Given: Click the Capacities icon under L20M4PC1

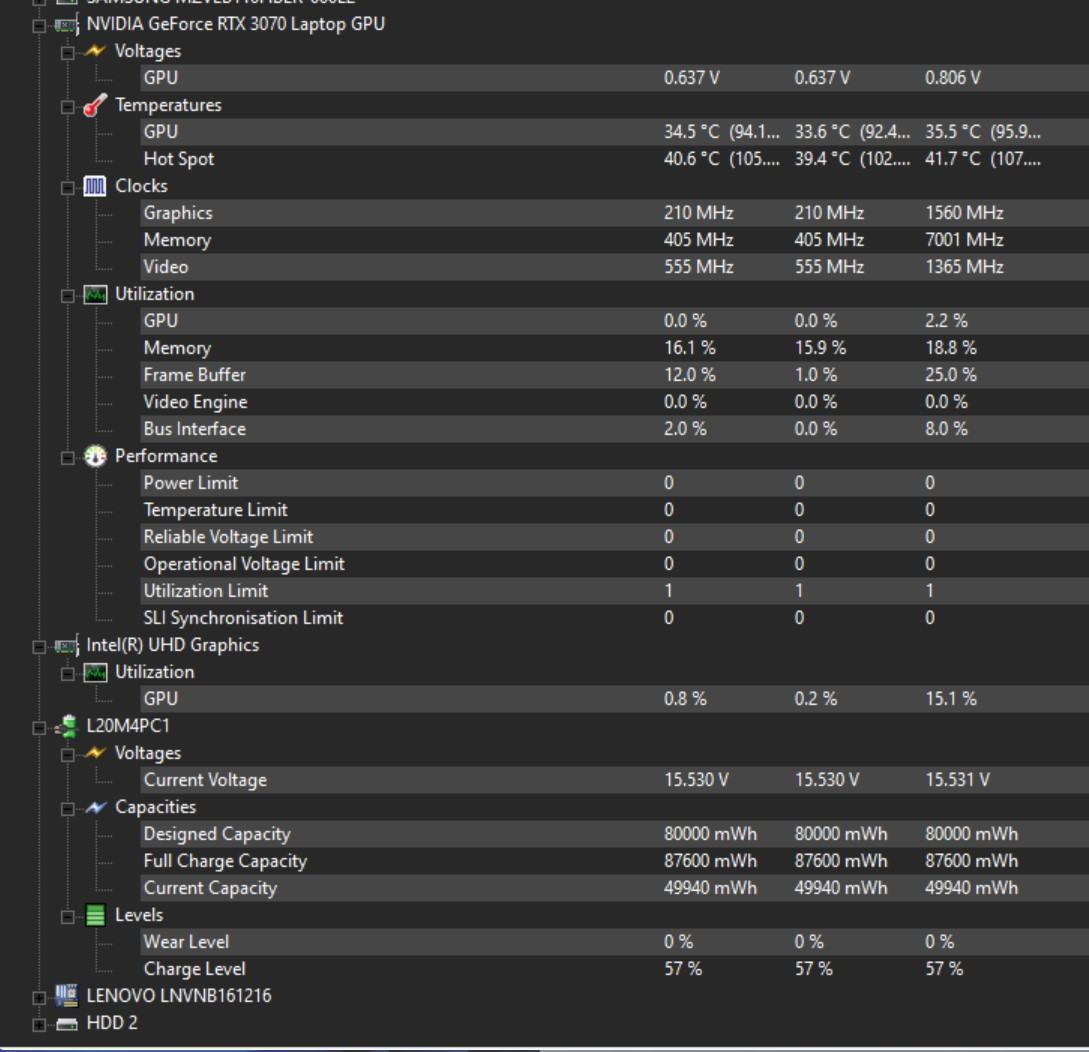Looking at the screenshot, I should click(95, 808).
